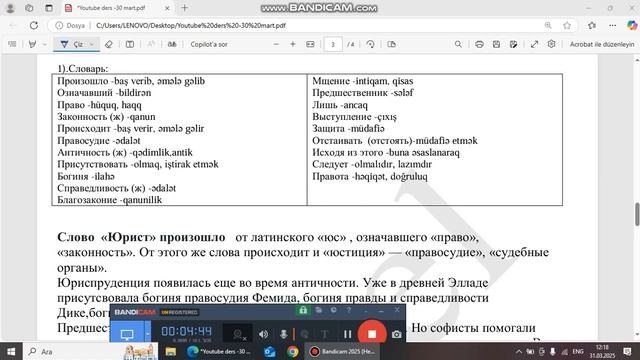Enter PDF full screen mode
The width and height of the screenshot is (640, 360).
pos(534,44)
